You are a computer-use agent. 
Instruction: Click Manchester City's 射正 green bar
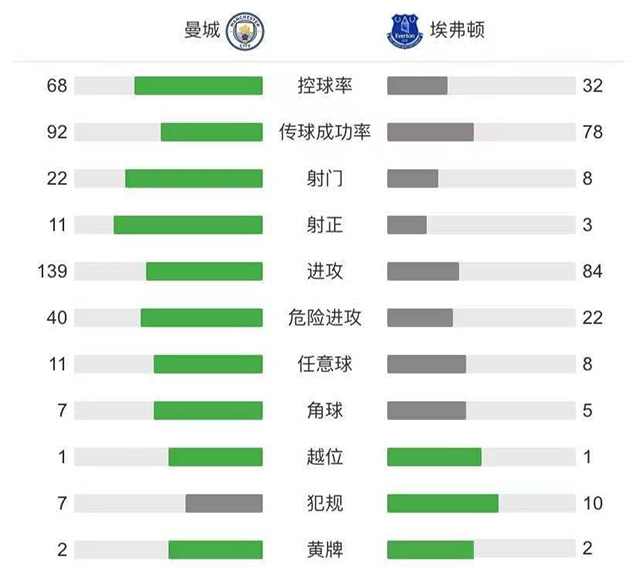coord(188,225)
